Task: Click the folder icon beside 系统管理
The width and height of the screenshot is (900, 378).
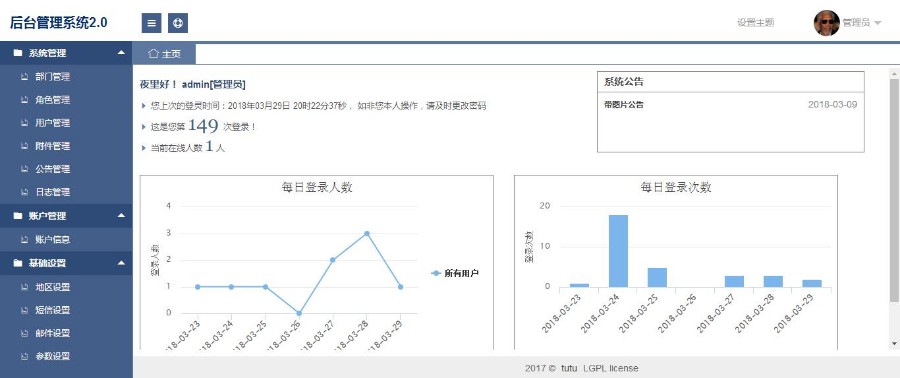Action: click(18, 53)
